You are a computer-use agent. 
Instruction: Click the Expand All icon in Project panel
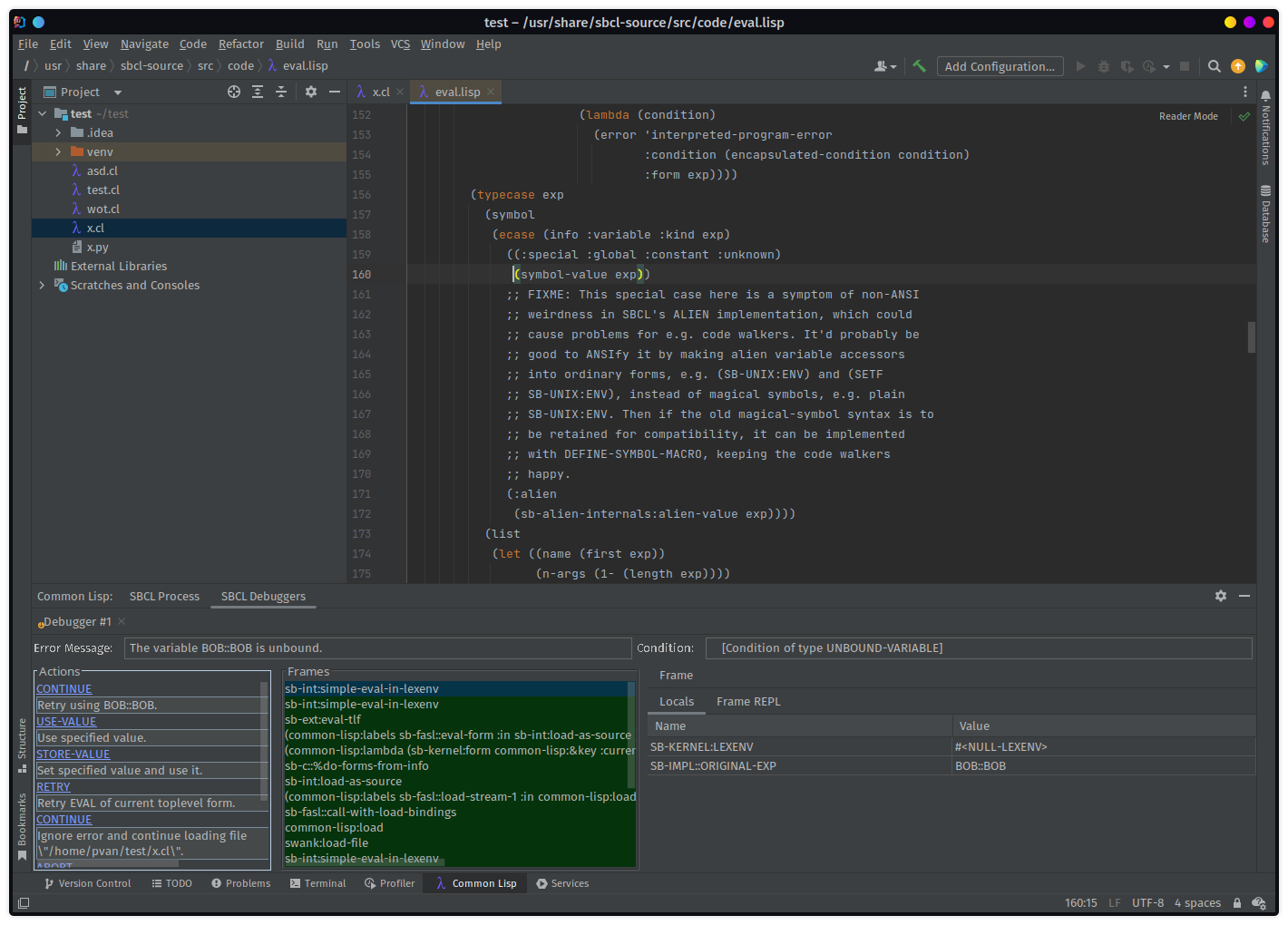coord(258,92)
